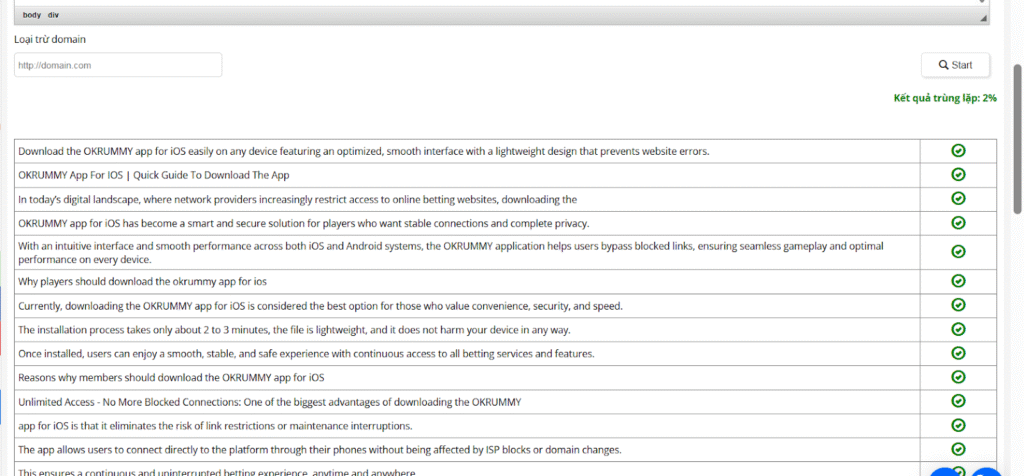Click check icon for 'The installation process' row
The height and width of the screenshot is (476, 1024).
coord(957,329)
